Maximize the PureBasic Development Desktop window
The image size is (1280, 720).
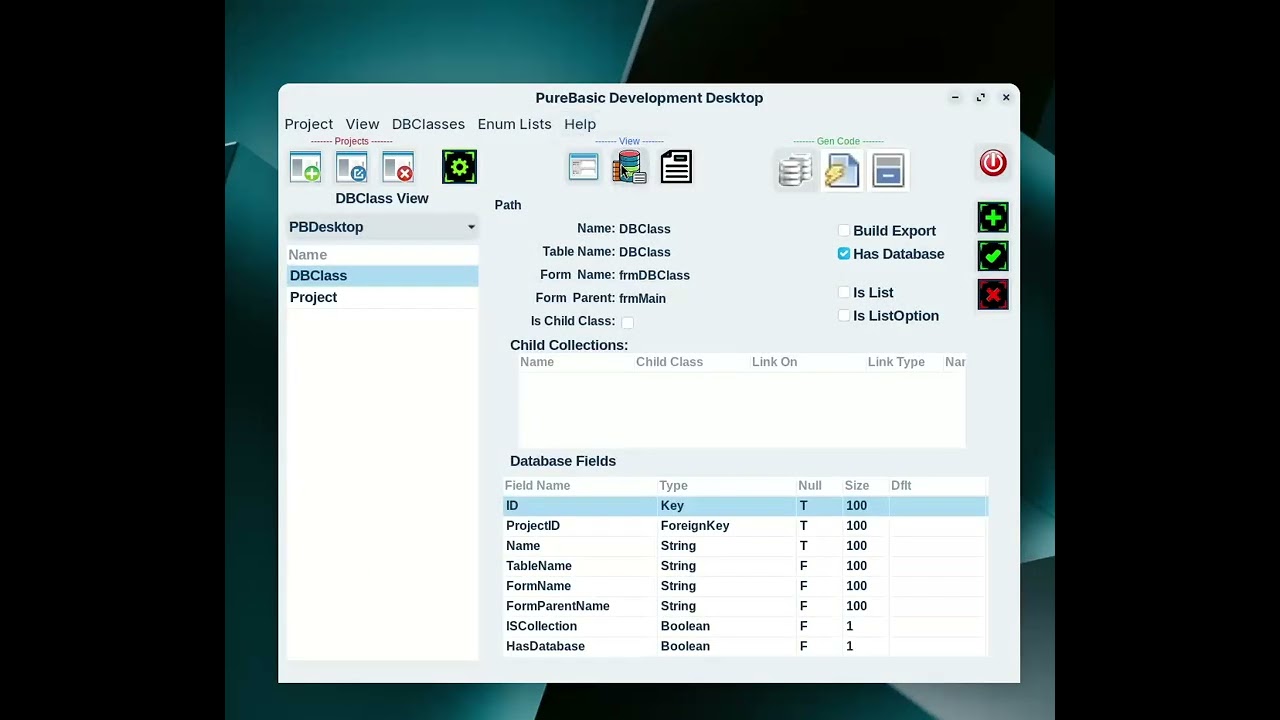tap(981, 97)
